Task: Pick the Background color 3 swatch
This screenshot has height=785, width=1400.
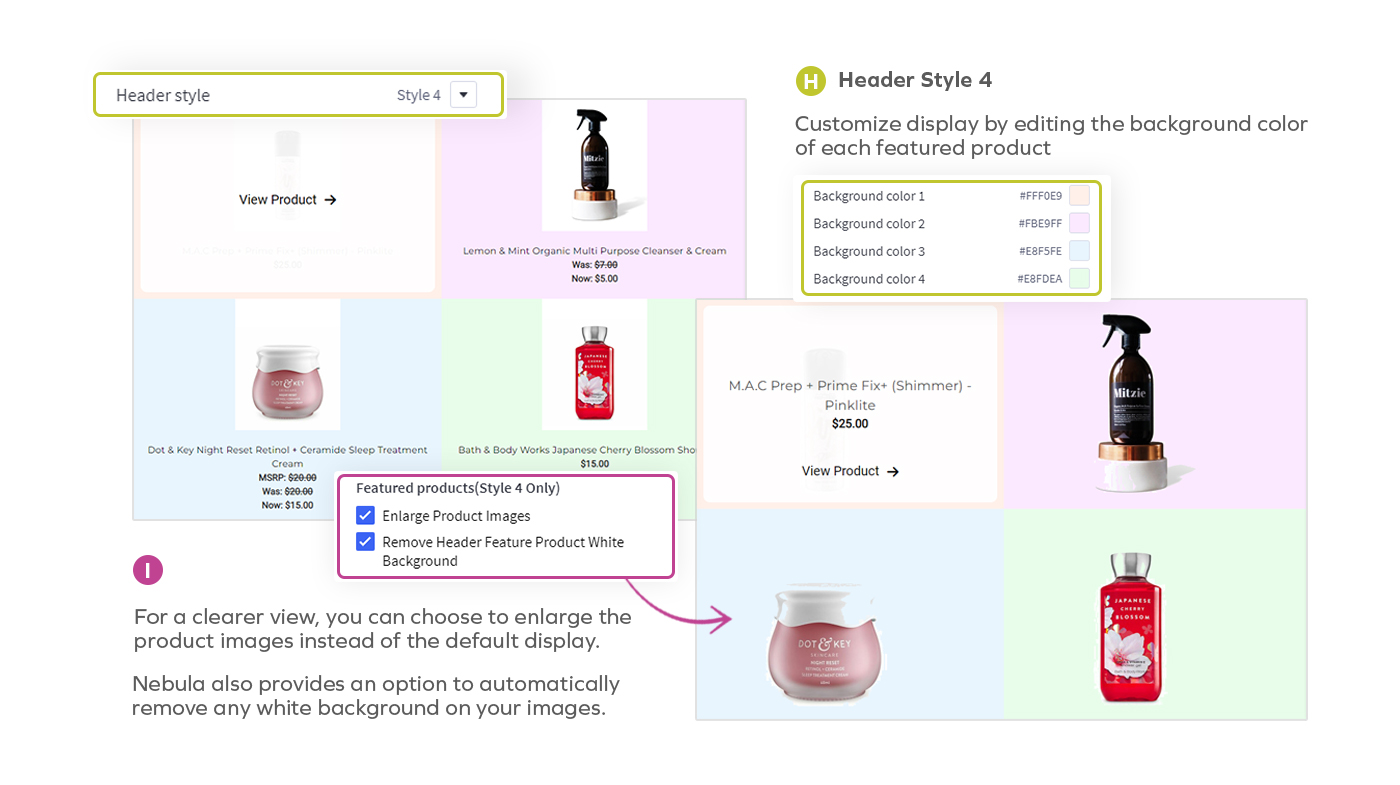Action: 1079,251
